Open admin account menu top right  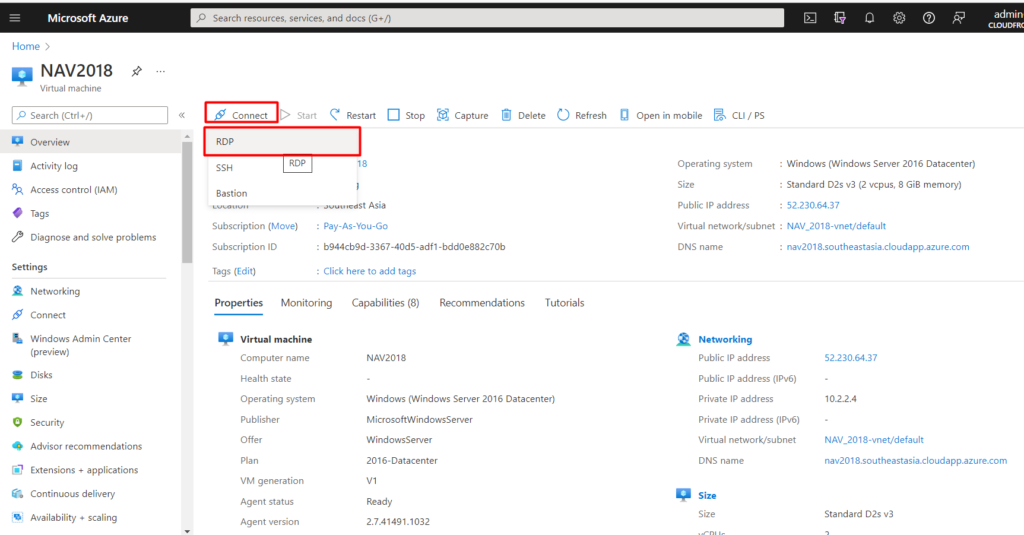[x=1006, y=18]
